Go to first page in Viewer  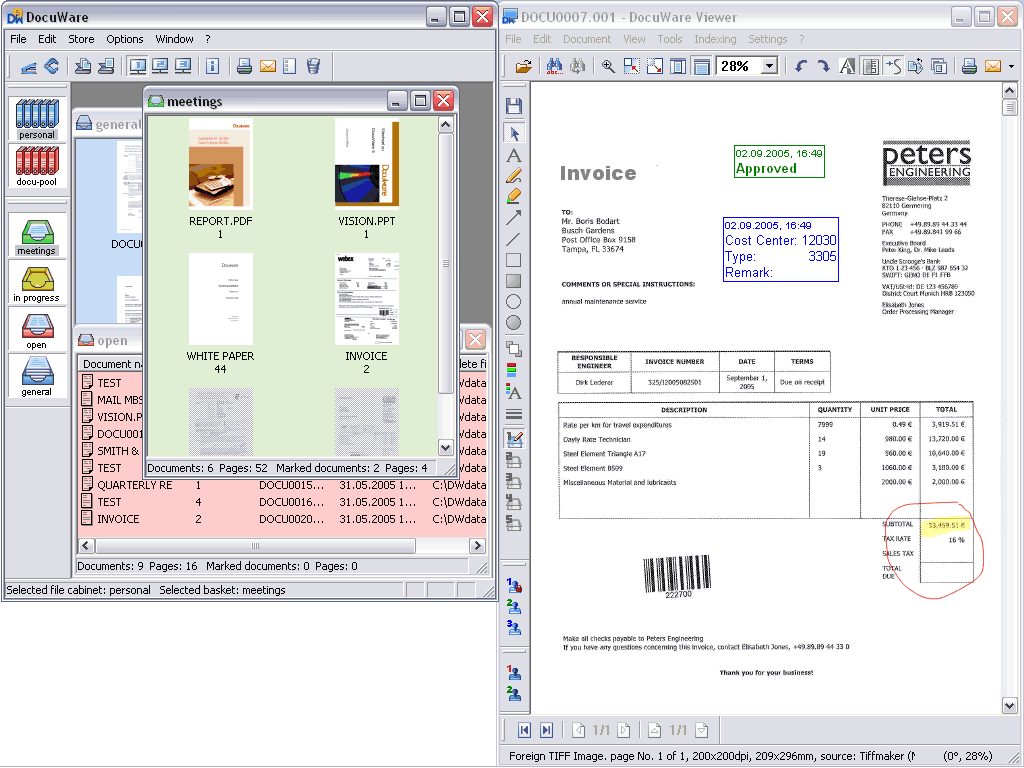click(524, 730)
